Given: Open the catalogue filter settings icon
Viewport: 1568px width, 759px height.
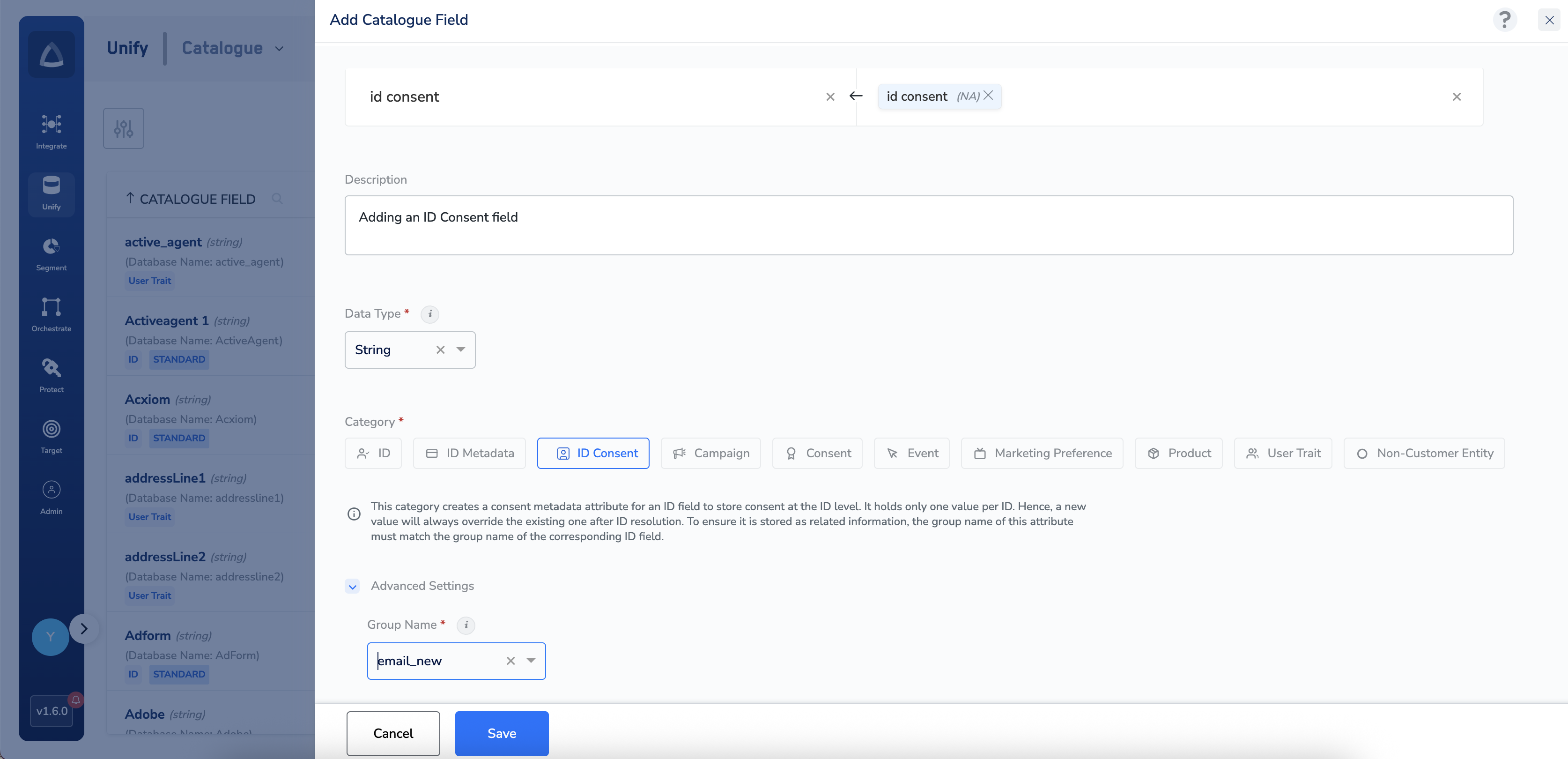Looking at the screenshot, I should point(124,128).
